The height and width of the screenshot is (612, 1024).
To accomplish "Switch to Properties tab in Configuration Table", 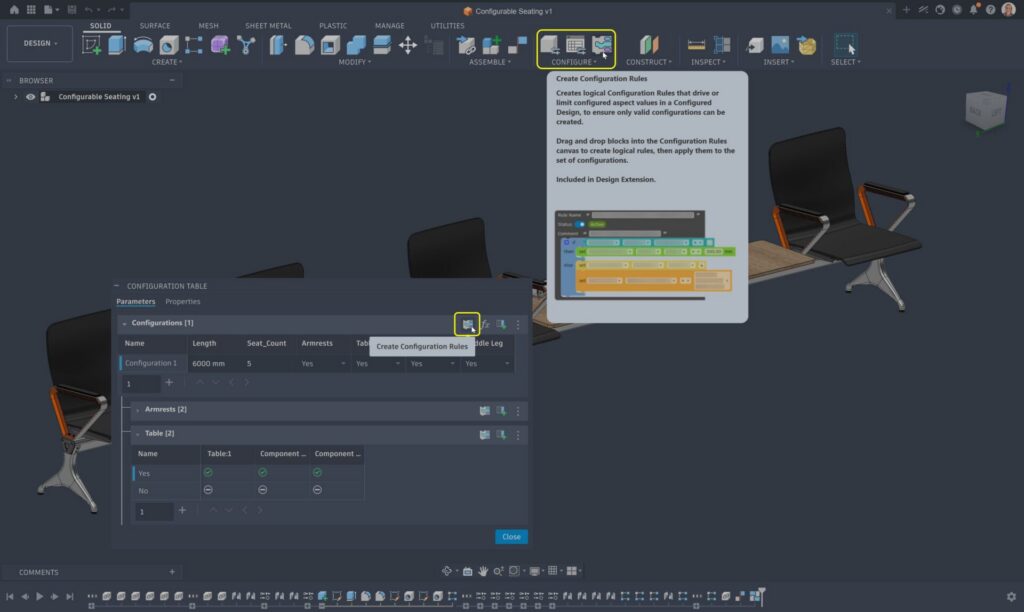I will click(x=183, y=301).
